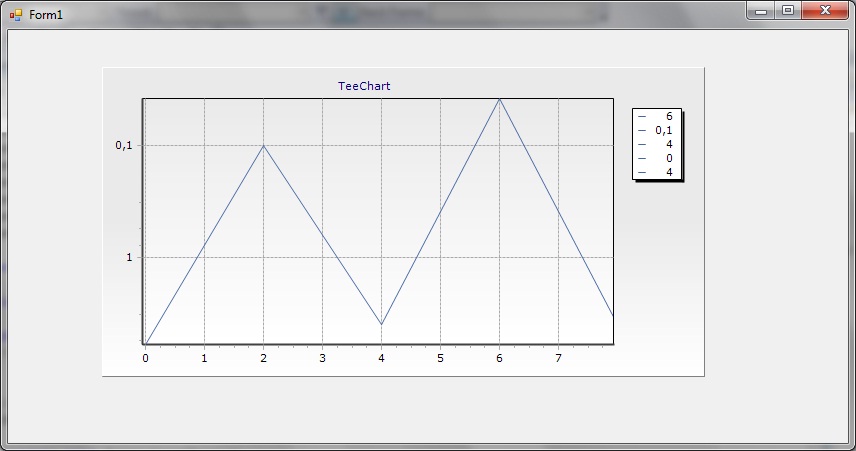Image resolution: width=856 pixels, height=451 pixels.
Task: Click the 4 label on horizontal axis
Action: pyautogui.click(x=381, y=358)
